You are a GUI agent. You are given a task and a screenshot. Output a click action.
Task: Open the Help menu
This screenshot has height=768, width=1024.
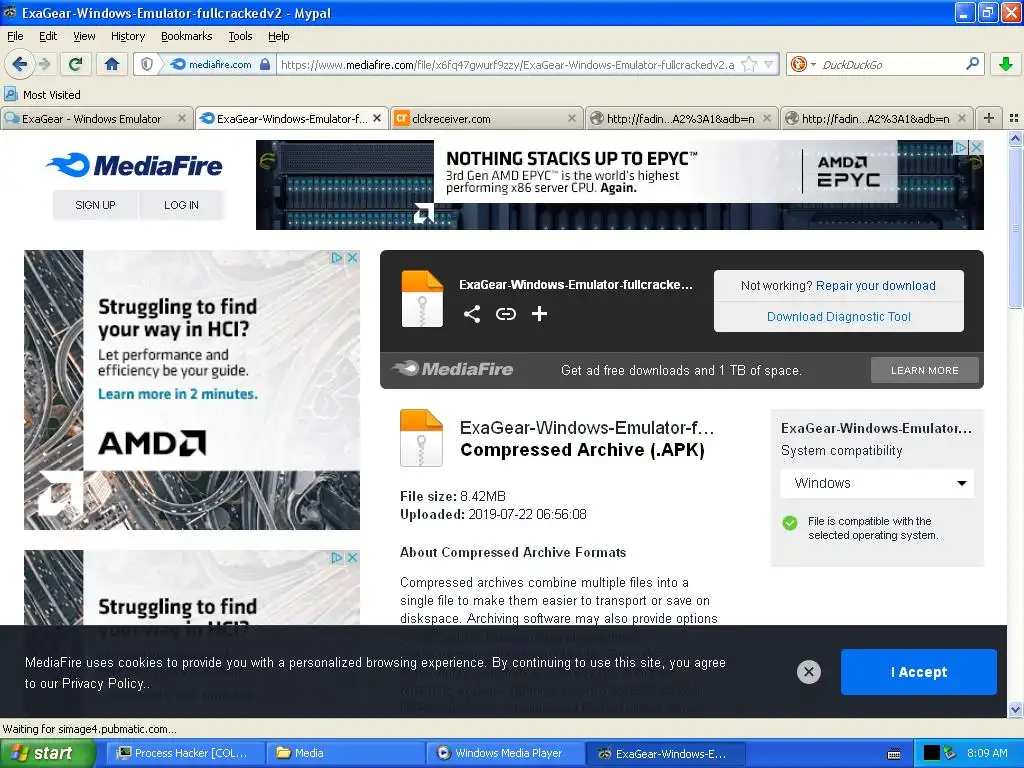(x=278, y=37)
